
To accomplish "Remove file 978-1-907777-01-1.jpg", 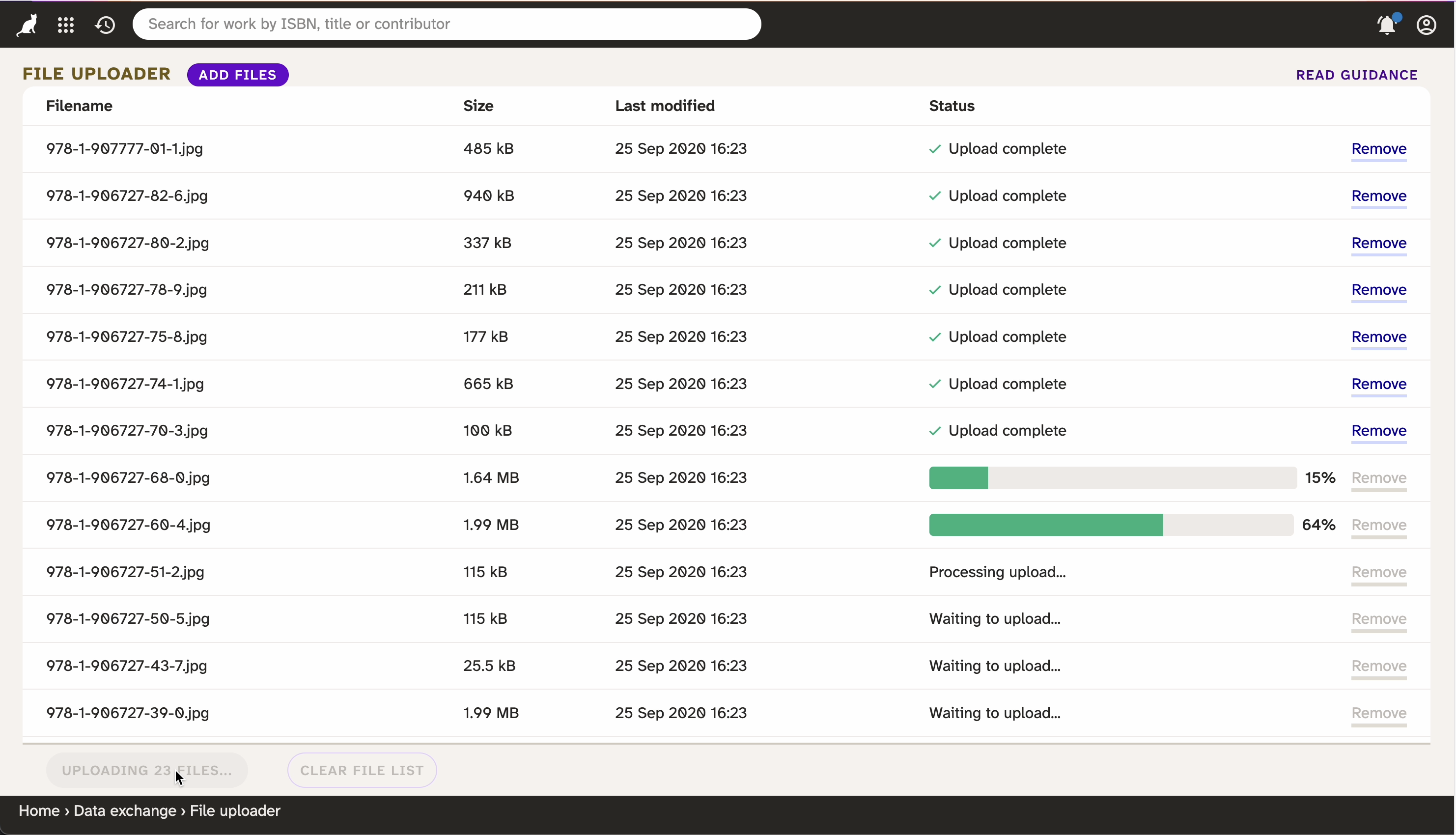I will pyautogui.click(x=1378, y=149).
